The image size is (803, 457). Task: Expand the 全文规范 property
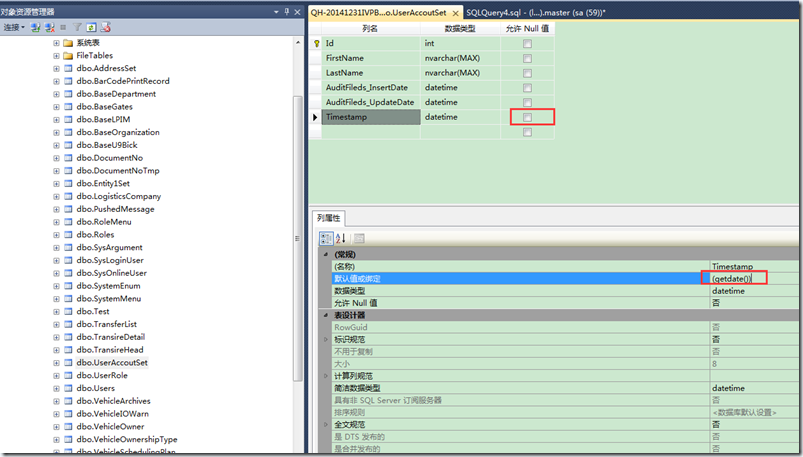(x=326, y=424)
